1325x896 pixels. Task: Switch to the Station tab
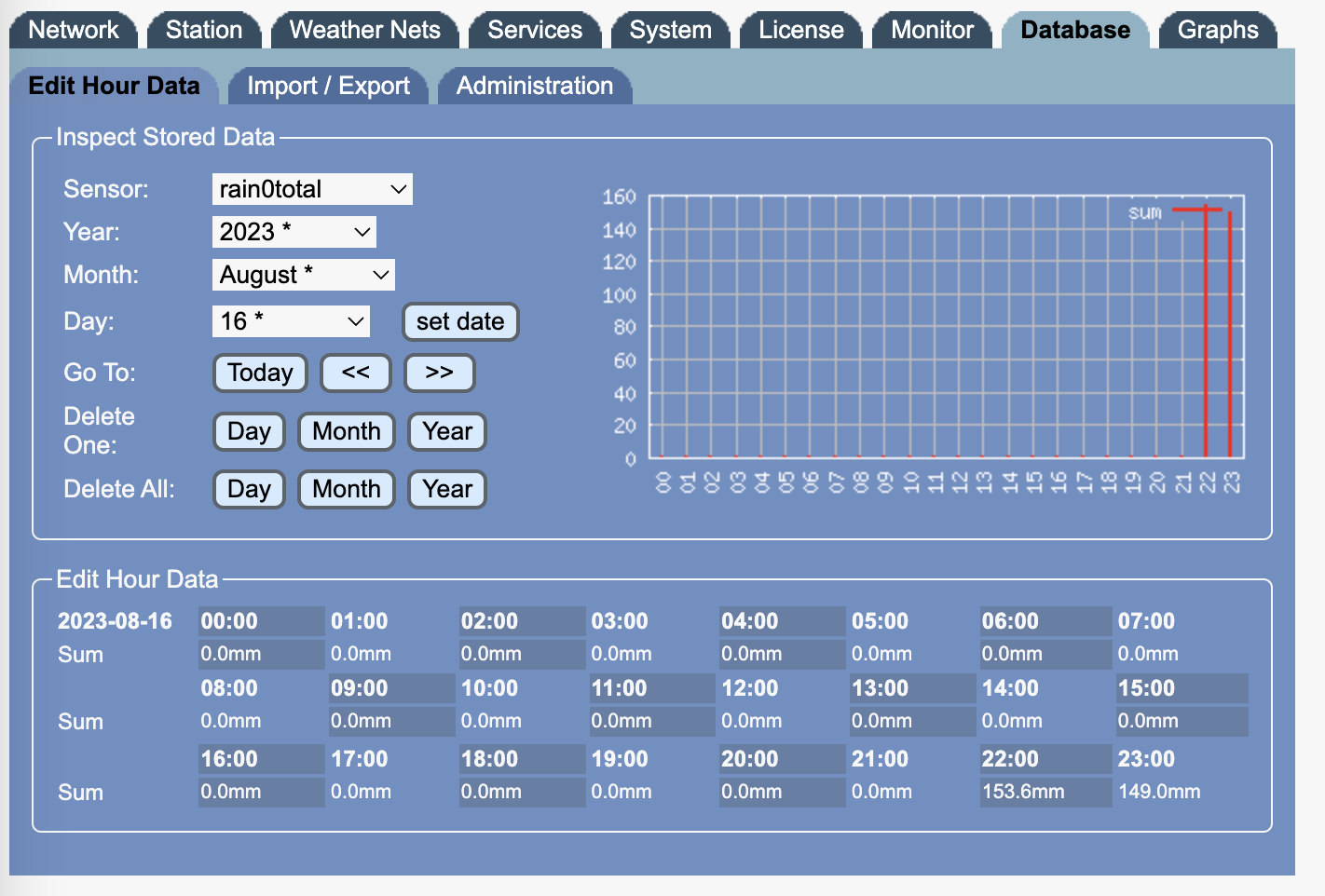204,30
